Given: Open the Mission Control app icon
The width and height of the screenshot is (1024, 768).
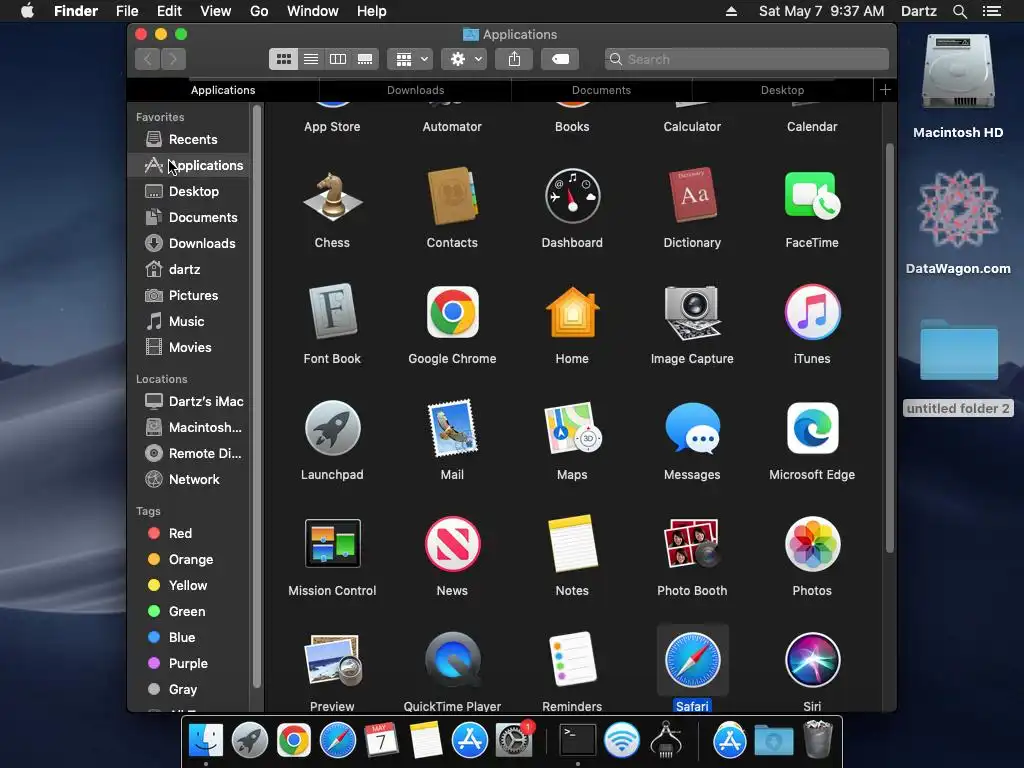Looking at the screenshot, I should point(332,543).
